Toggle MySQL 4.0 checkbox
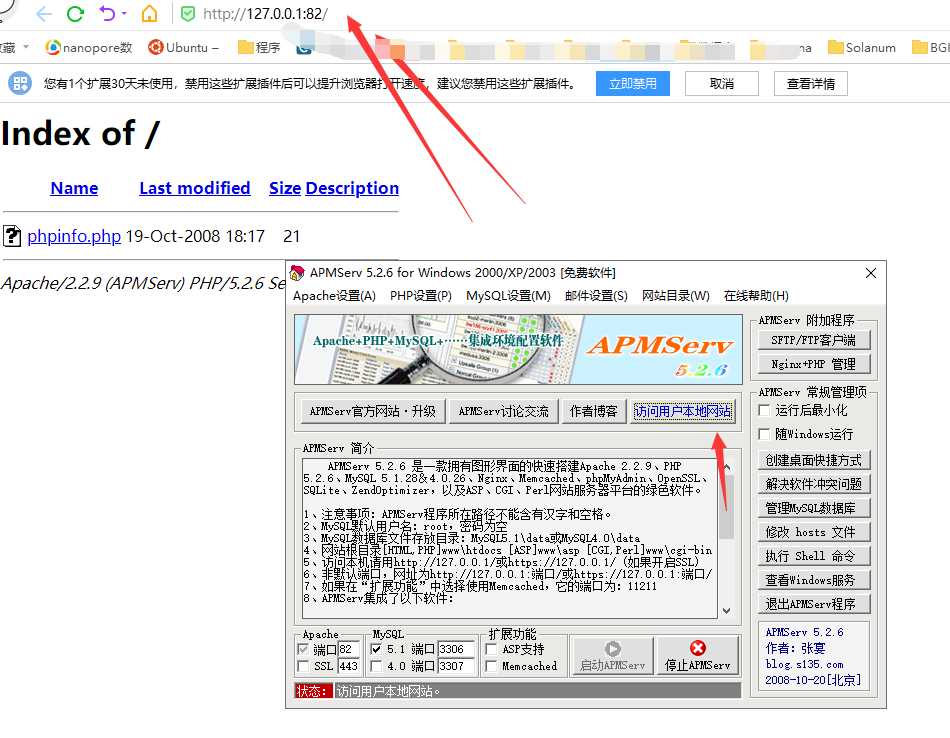 pyautogui.click(x=376, y=666)
